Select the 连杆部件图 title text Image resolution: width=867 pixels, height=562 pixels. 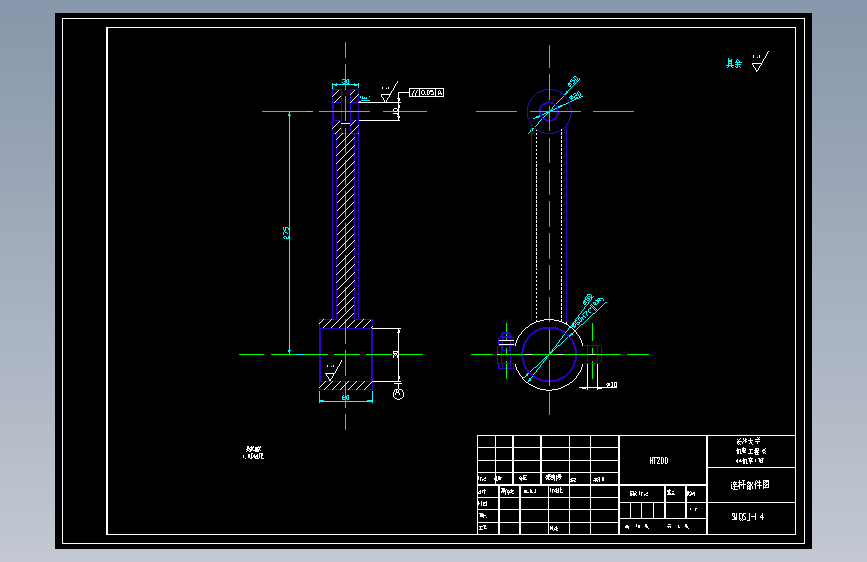coord(750,485)
